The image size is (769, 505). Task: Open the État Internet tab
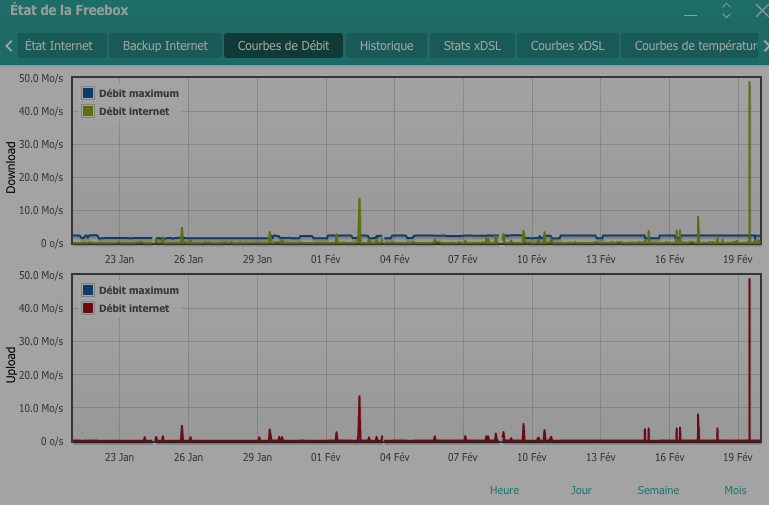point(62,46)
